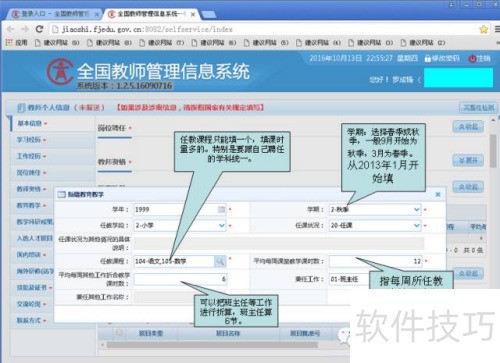This screenshot has height=363, width=500.
Task: Open the 建议网站 (3) bookmark
Action: [371, 43]
